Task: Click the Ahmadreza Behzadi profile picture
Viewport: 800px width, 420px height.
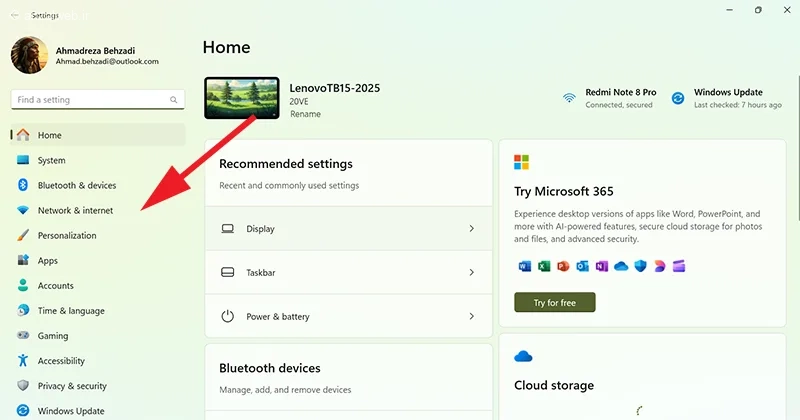Action: coord(29,55)
